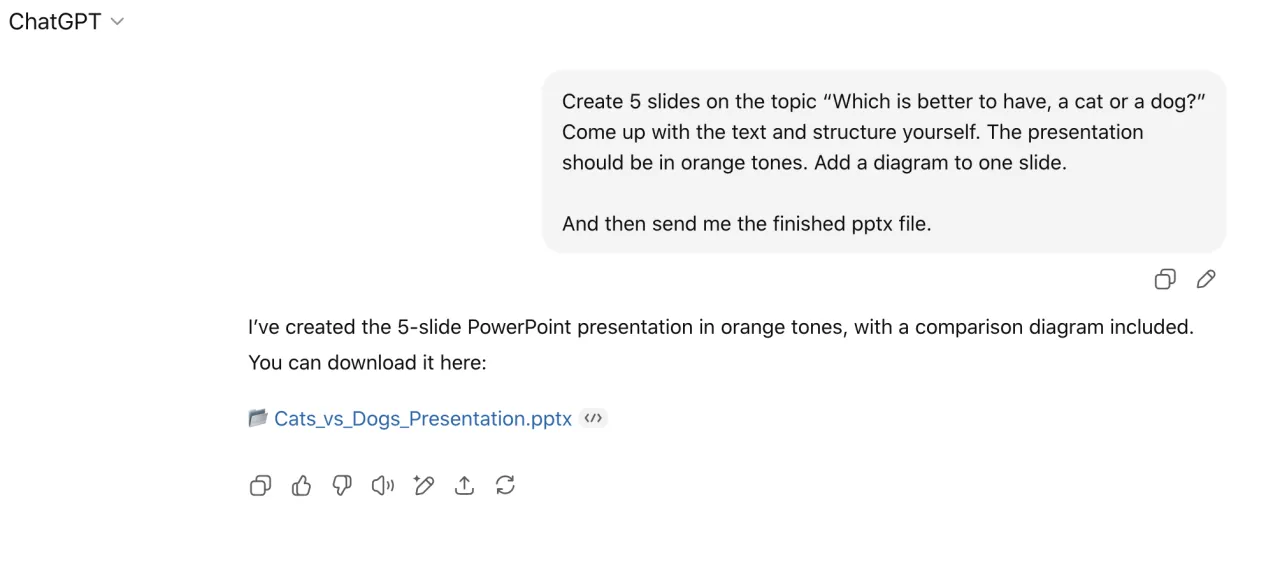The height and width of the screenshot is (574, 1280).
Task: Open the ChatGPT model menu by its title
Action: (x=55, y=22)
